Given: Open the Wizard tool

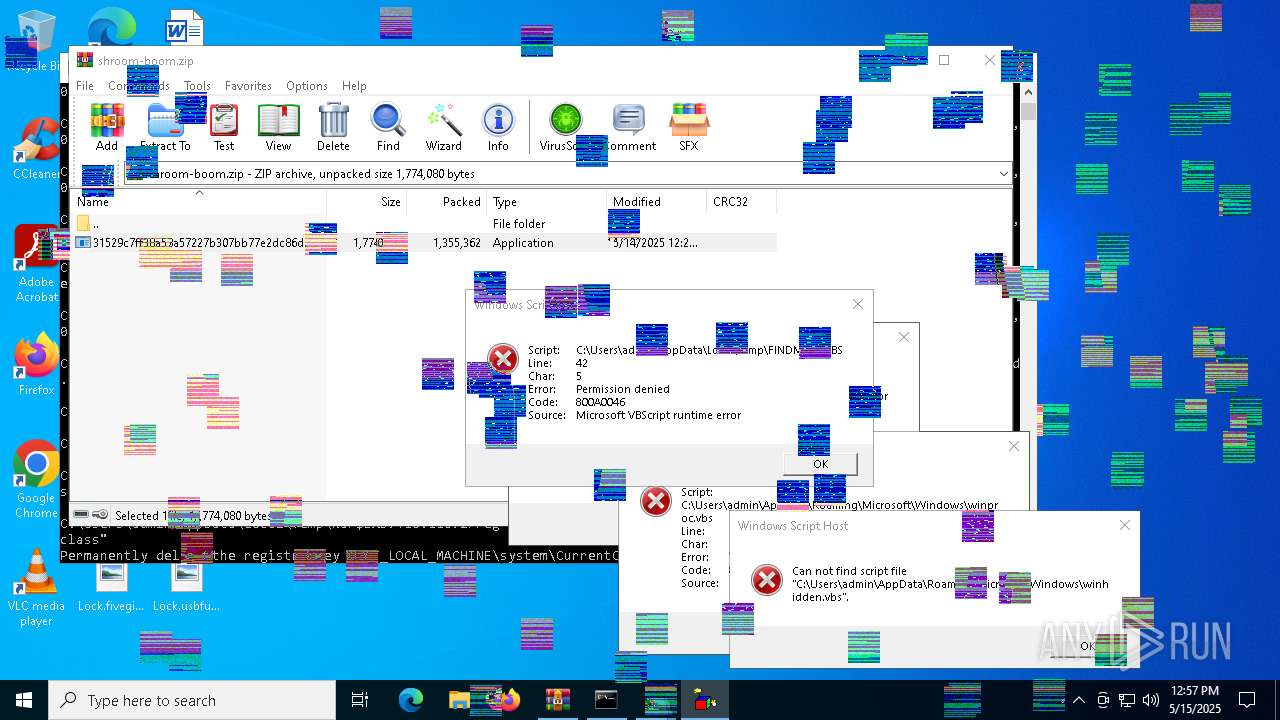Looking at the screenshot, I should tap(443, 127).
